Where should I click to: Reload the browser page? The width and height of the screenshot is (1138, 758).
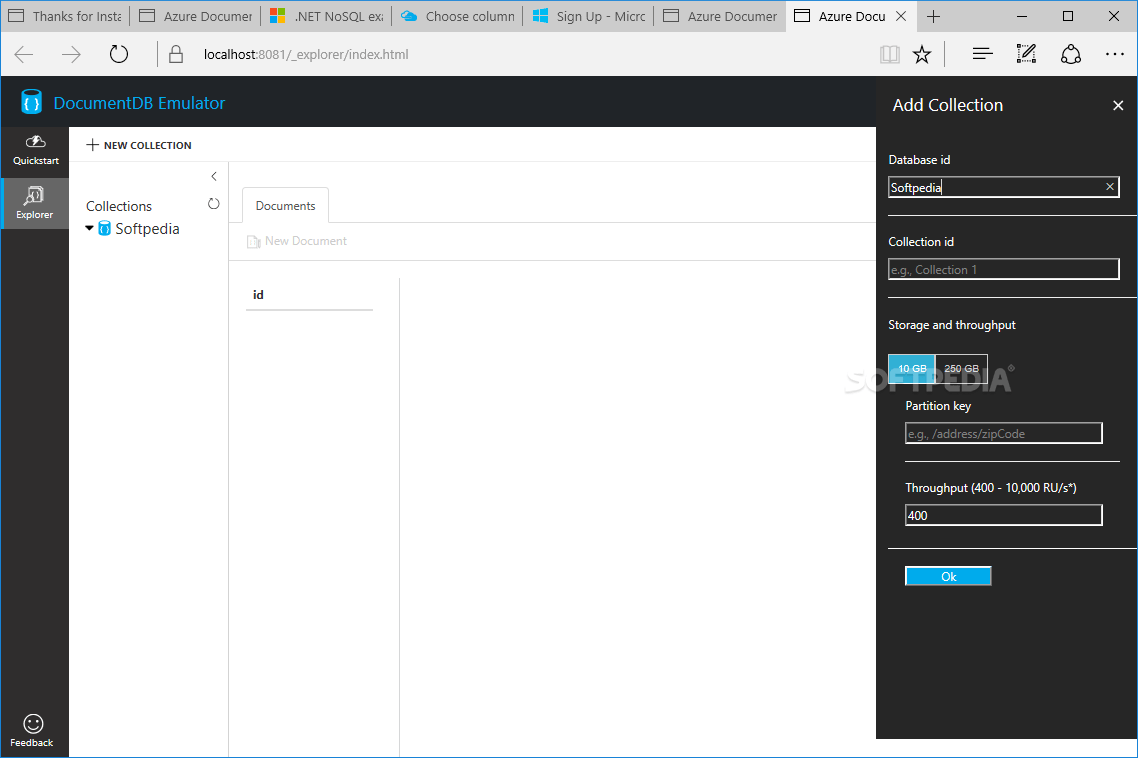point(119,54)
